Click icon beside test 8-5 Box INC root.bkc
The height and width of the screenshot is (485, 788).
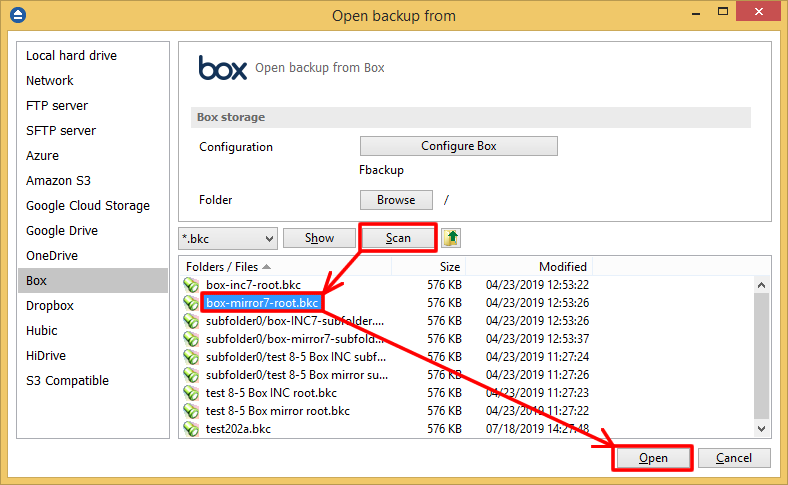pos(192,393)
